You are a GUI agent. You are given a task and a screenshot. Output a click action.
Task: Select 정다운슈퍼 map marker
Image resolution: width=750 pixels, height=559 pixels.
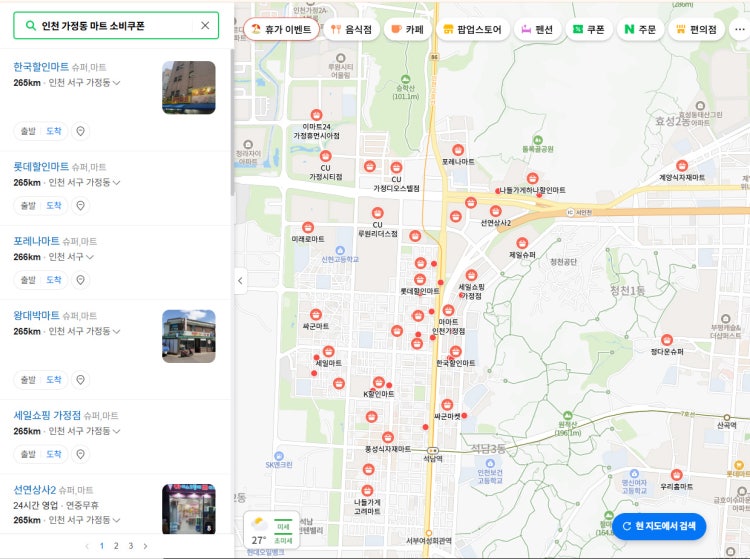[667, 340]
